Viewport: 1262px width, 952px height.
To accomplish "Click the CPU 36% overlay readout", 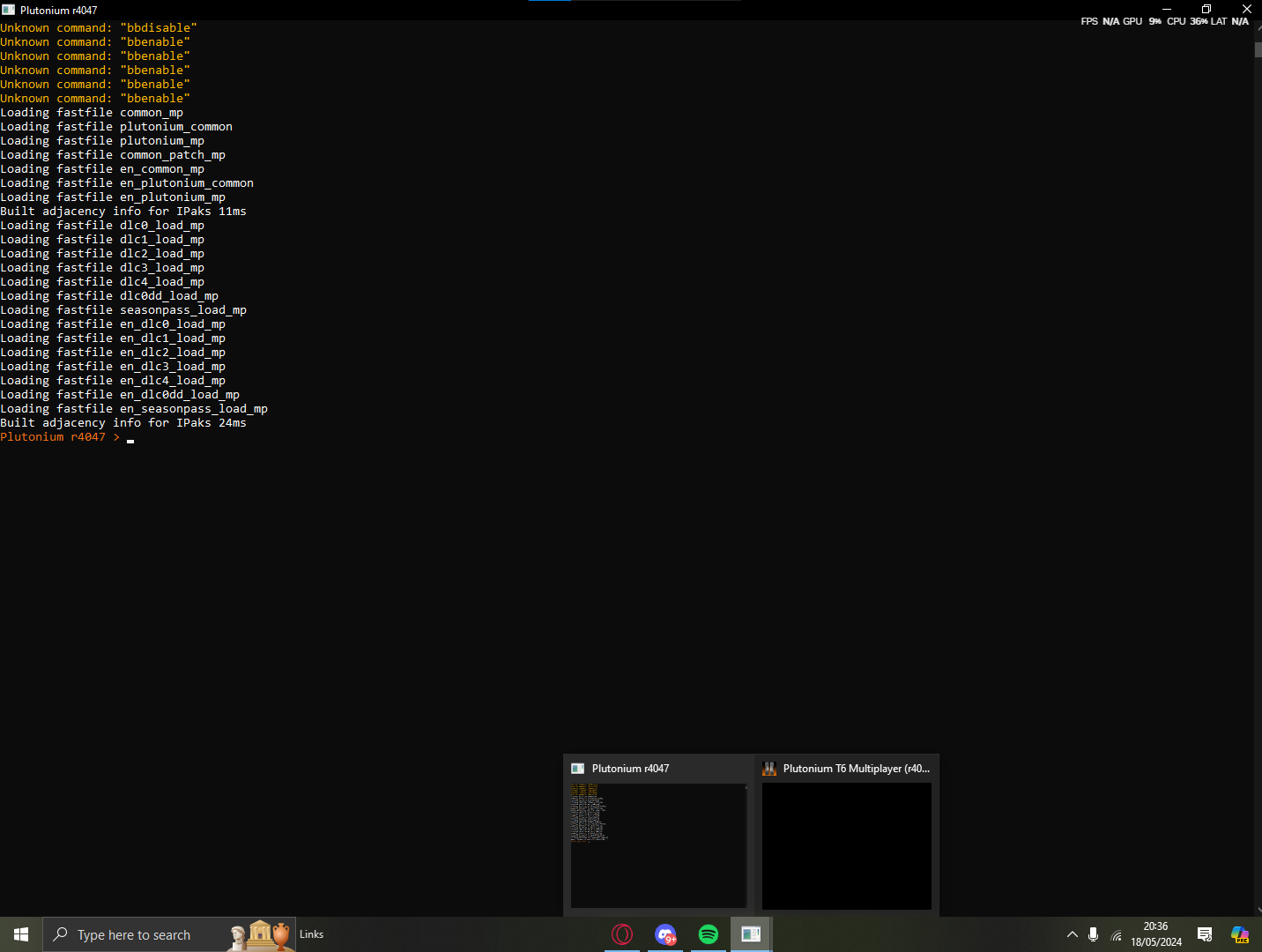I will 1187,22.
